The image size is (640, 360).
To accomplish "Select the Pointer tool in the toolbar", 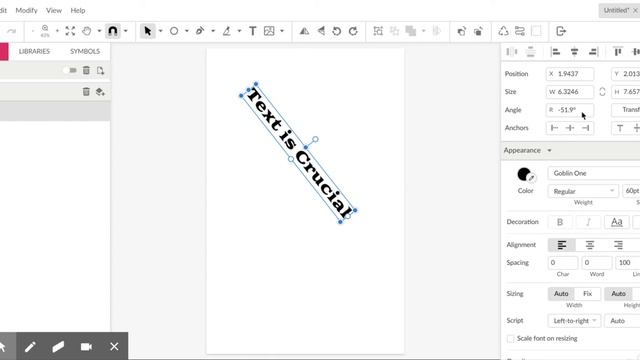I will (x=148, y=31).
